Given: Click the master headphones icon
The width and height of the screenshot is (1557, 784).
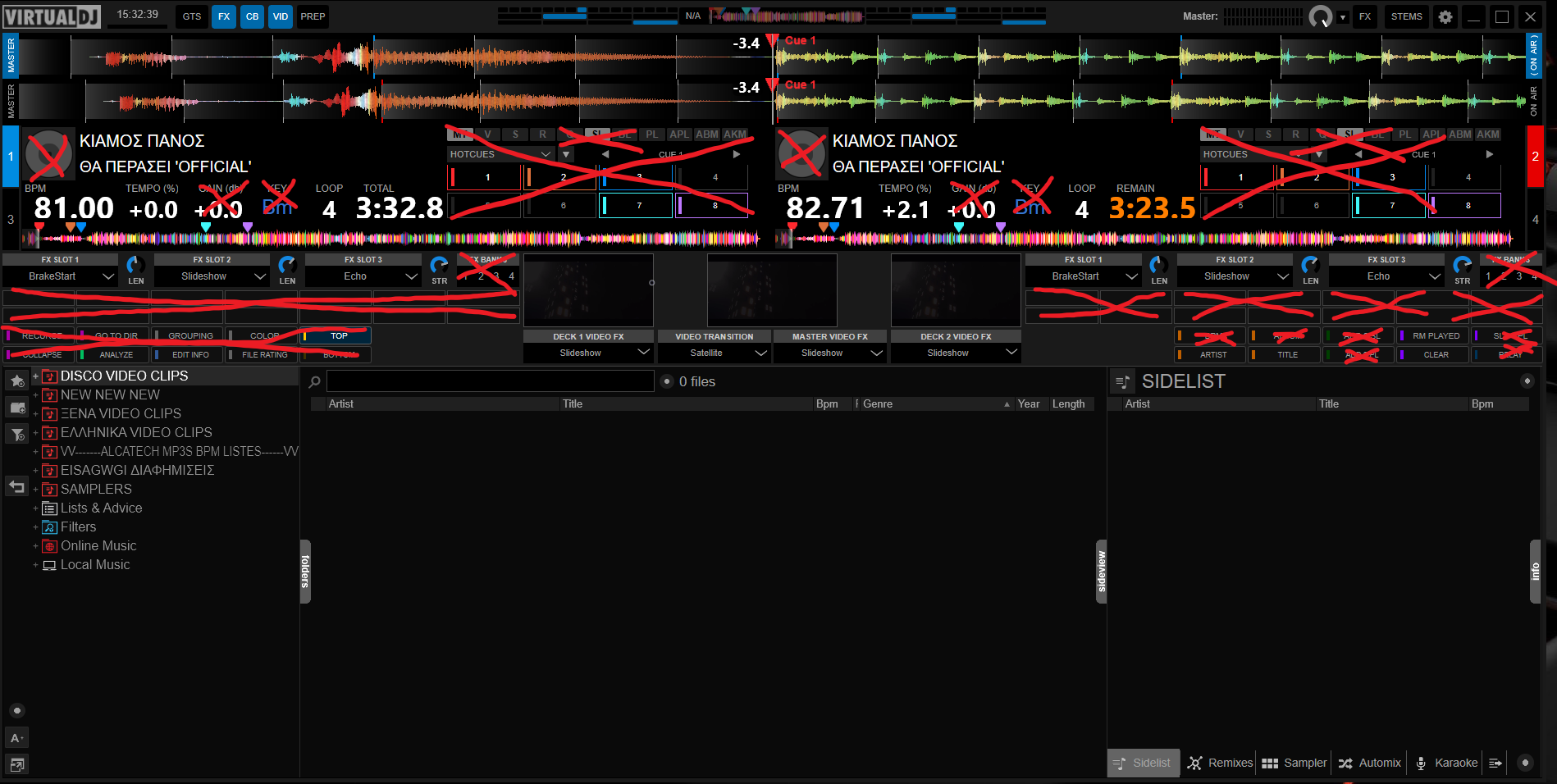Looking at the screenshot, I should 1320,16.
